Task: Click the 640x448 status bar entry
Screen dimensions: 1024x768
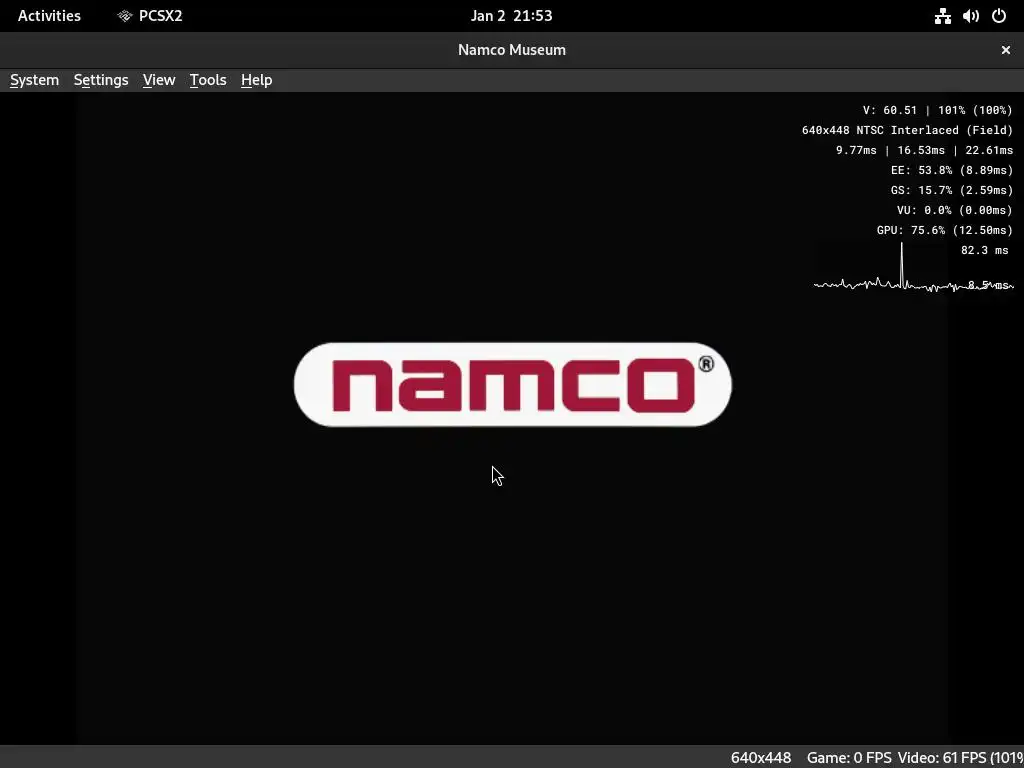Action: [x=761, y=758]
